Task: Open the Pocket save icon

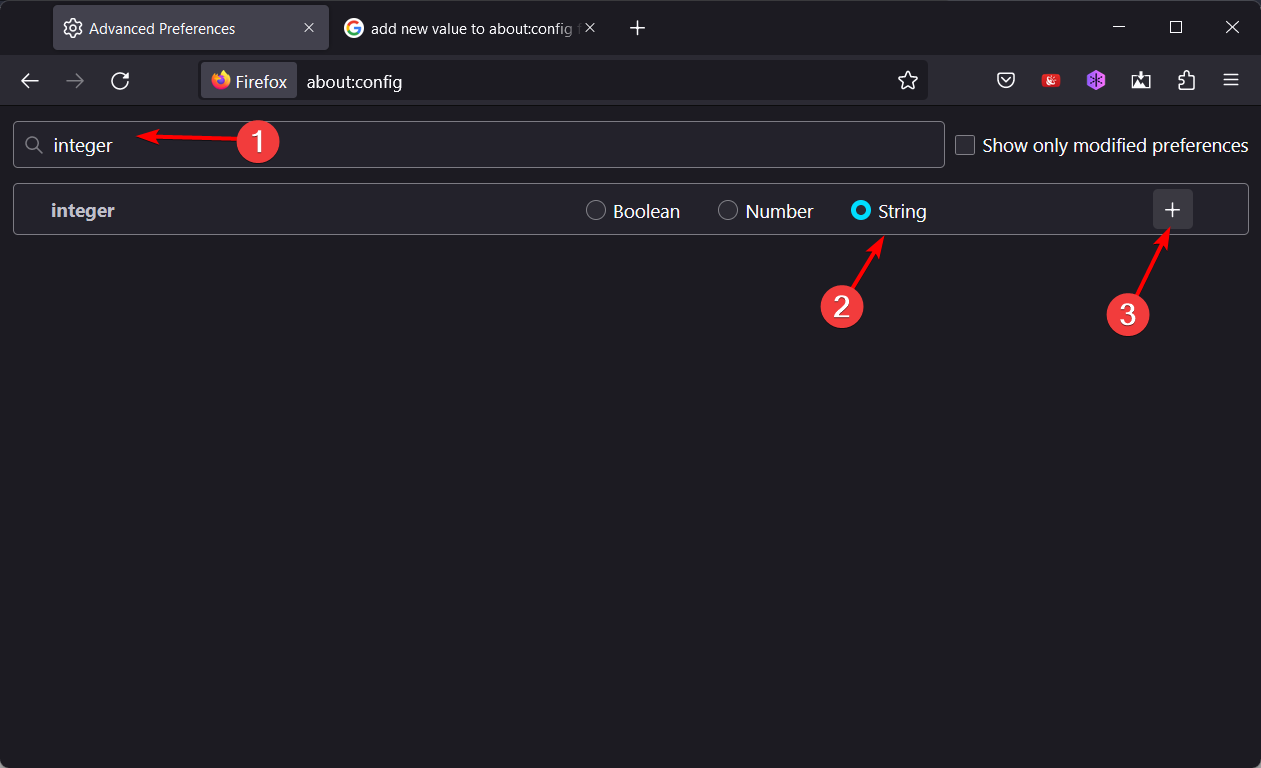Action: 1006,81
